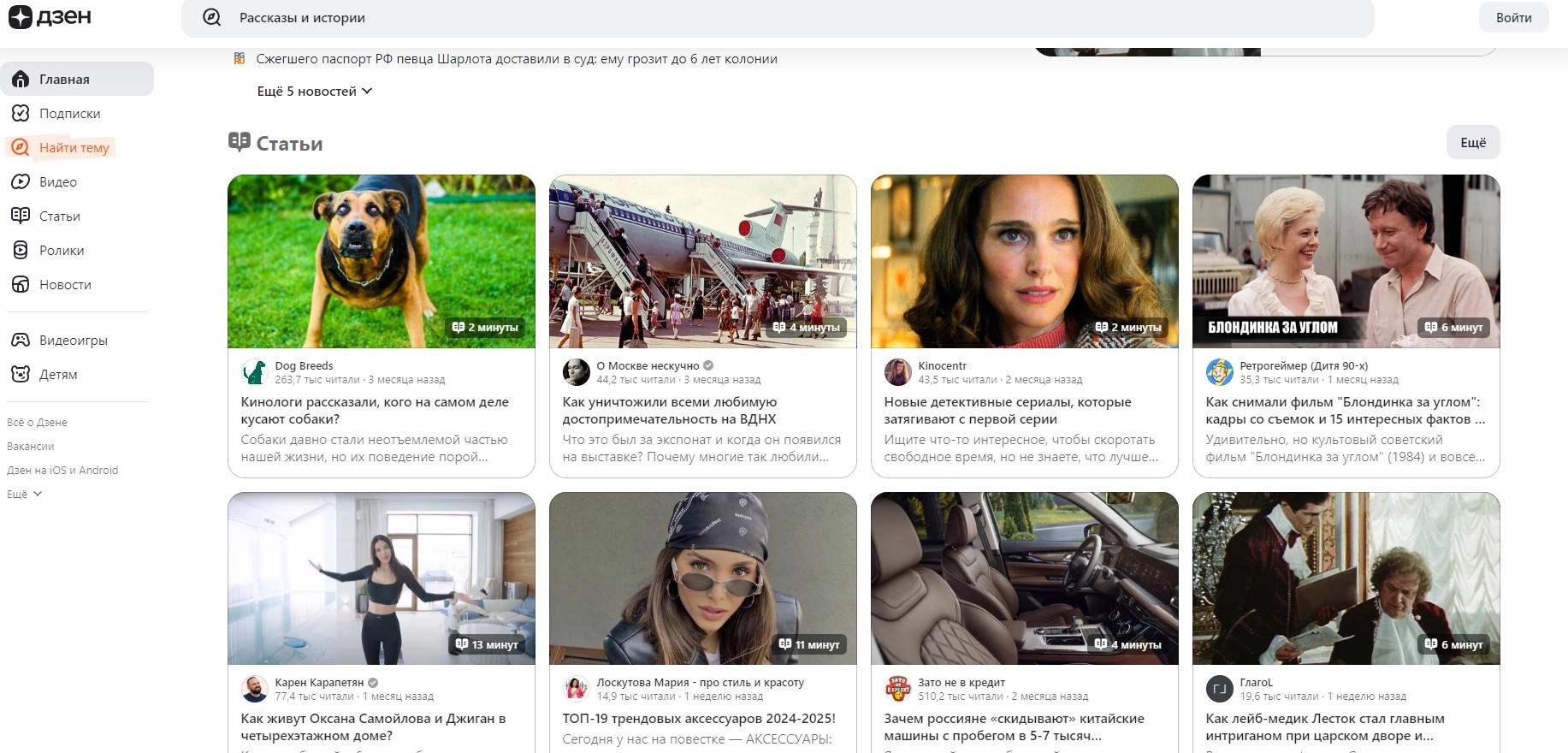Open Карен Карапетян channel avatar
Screen dimensions: 1568x753
(x=255, y=689)
